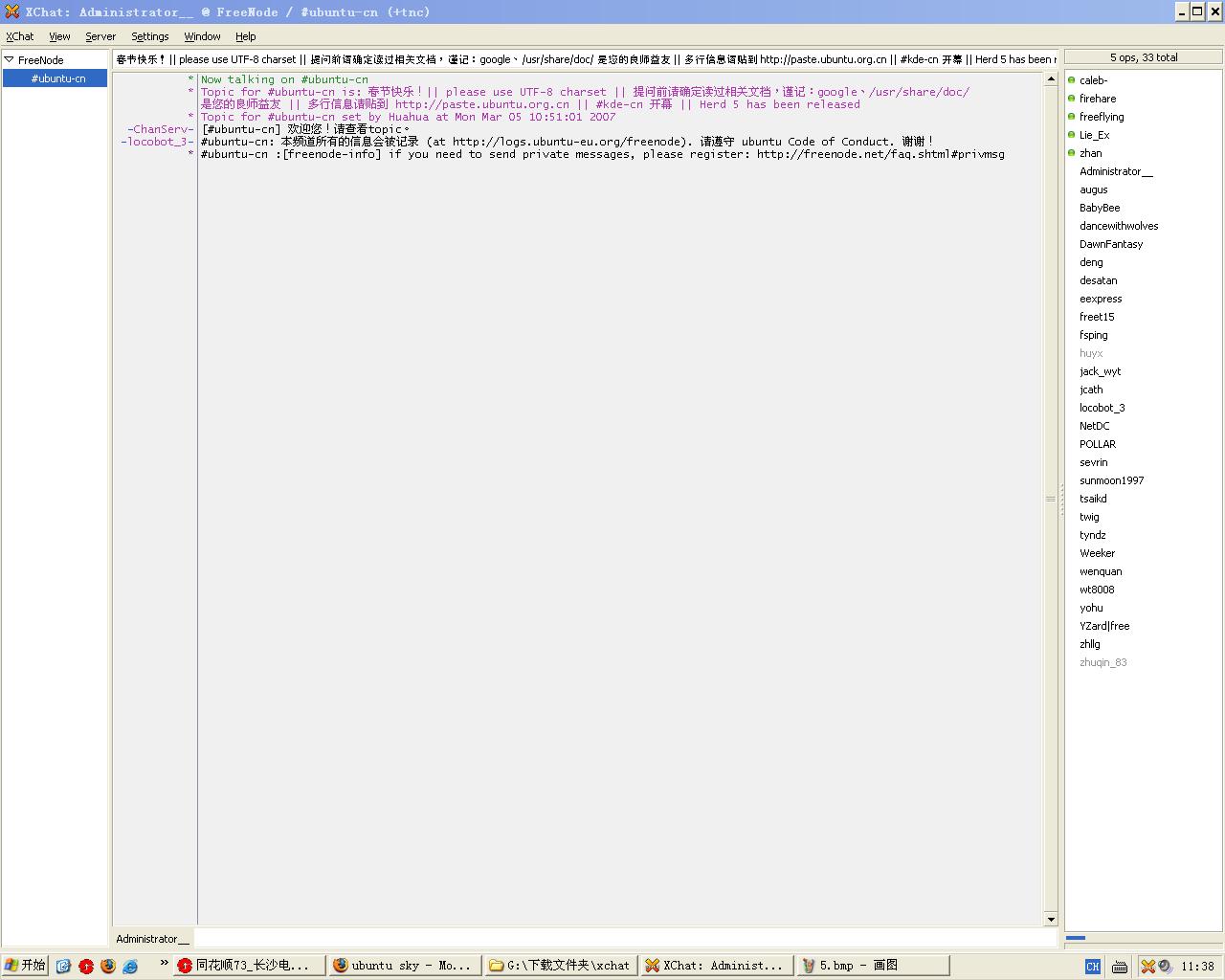1225x980 pixels.
Task: Select operator zhan in user list
Action: pos(1091,153)
